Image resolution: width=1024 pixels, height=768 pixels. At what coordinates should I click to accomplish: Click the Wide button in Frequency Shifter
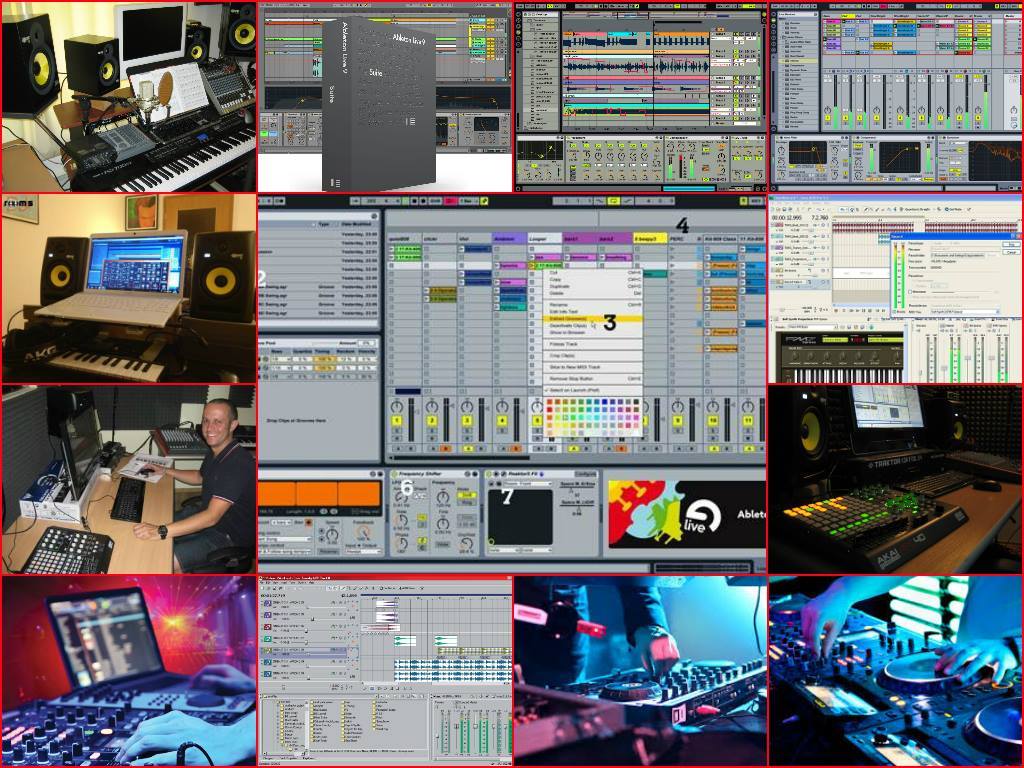tap(443, 544)
